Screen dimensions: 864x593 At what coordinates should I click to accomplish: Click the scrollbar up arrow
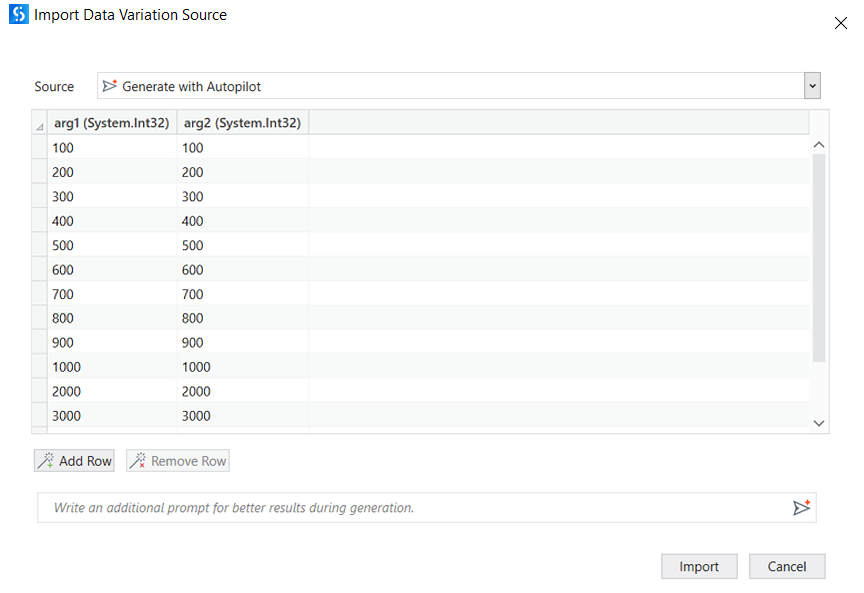tap(819, 144)
